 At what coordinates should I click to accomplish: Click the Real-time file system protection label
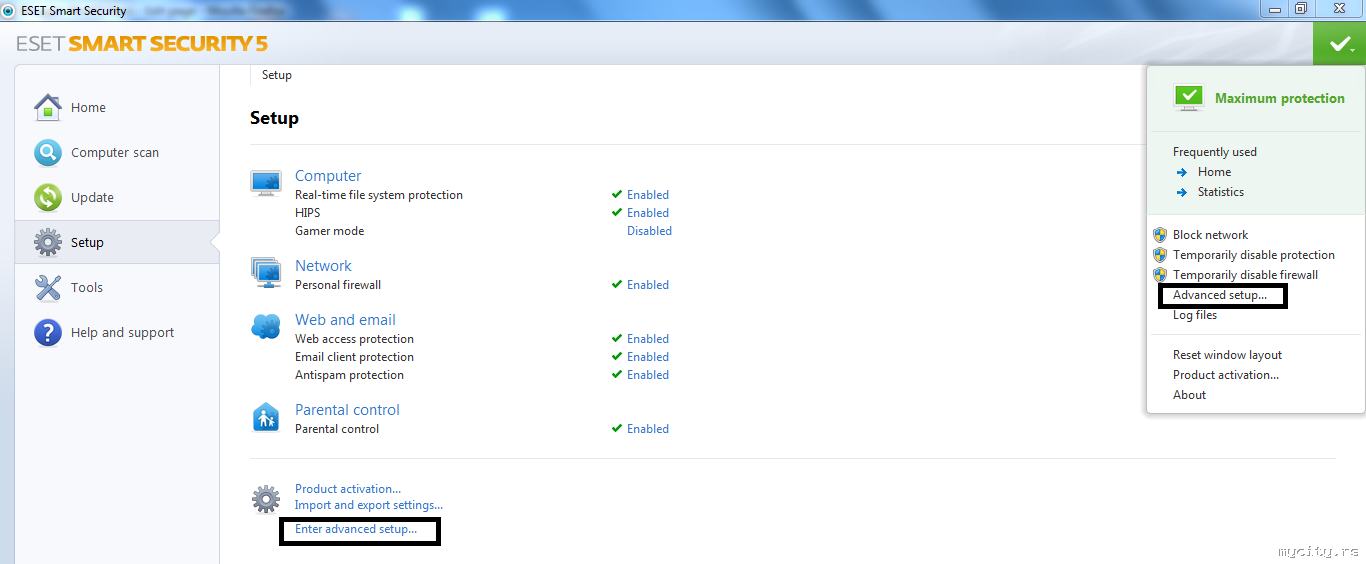coord(379,195)
